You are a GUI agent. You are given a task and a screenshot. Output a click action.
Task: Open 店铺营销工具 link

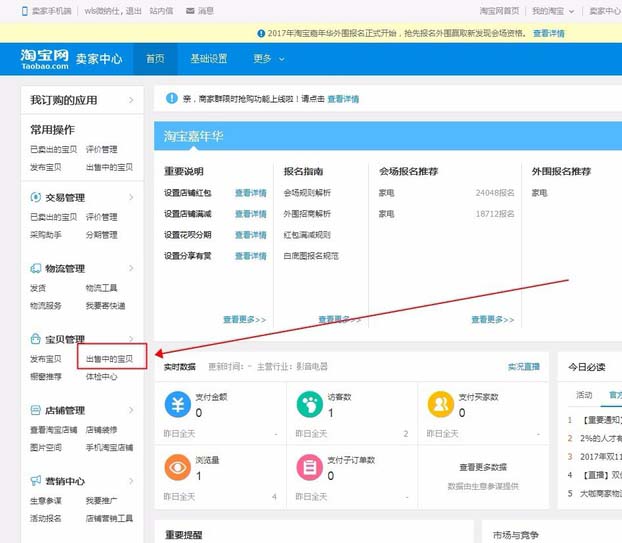coord(109,518)
